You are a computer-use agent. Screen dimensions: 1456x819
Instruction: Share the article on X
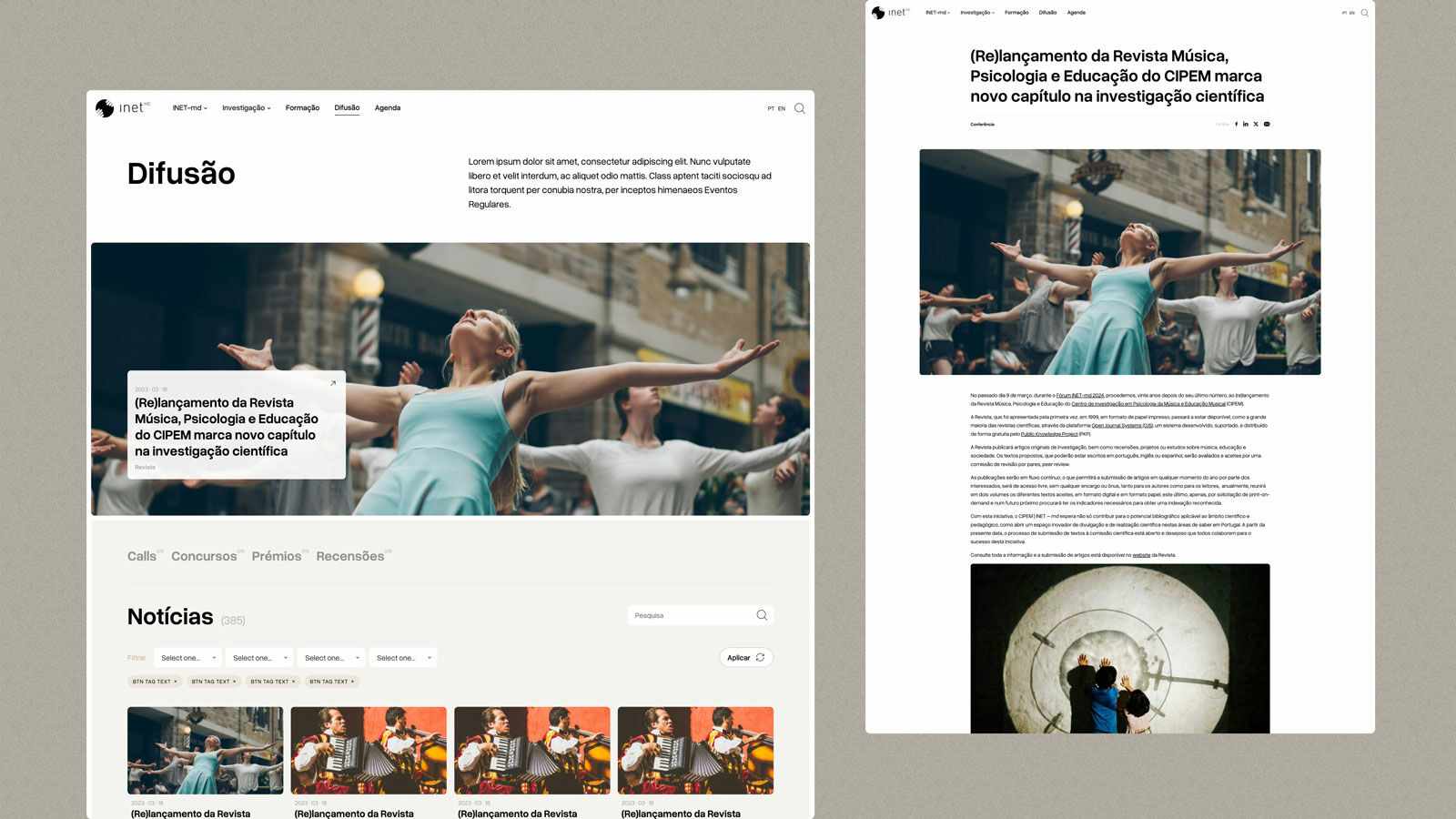[1256, 124]
